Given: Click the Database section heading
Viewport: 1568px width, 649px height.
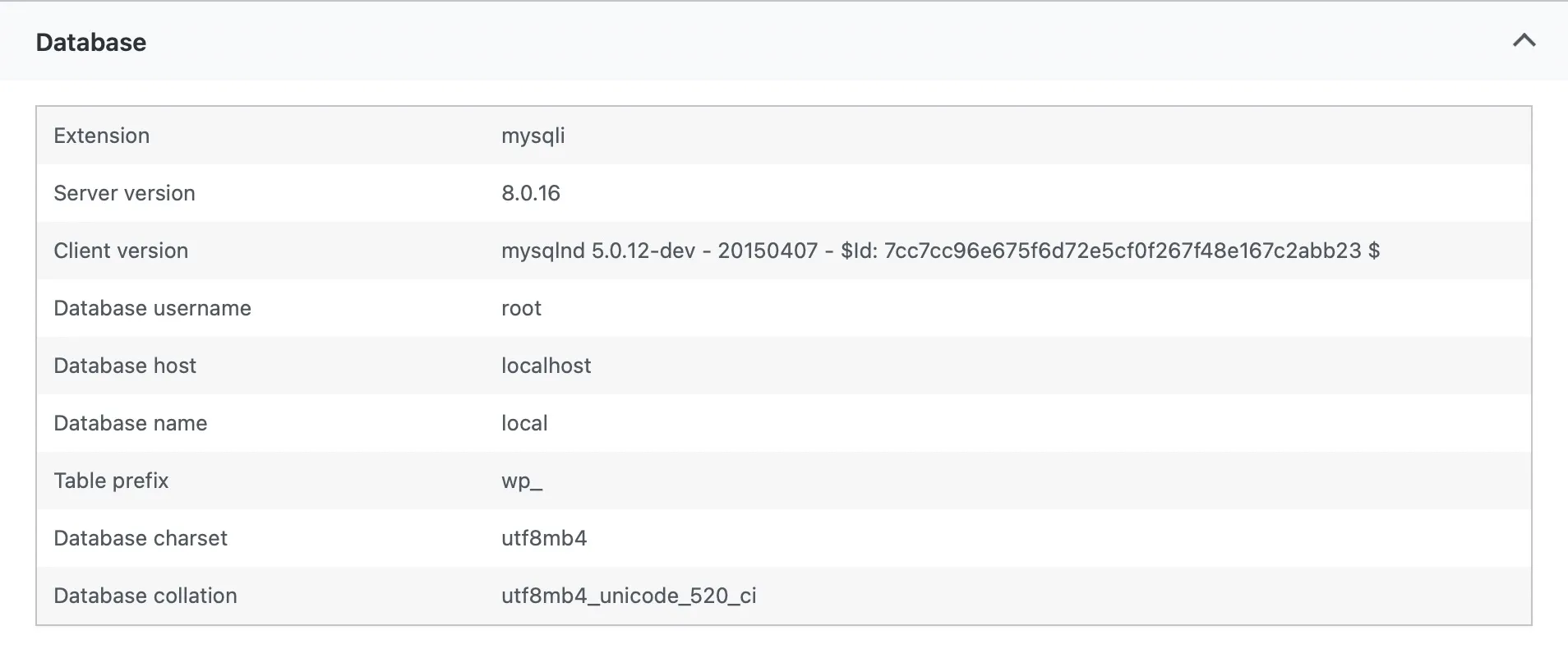Looking at the screenshot, I should click(x=91, y=42).
